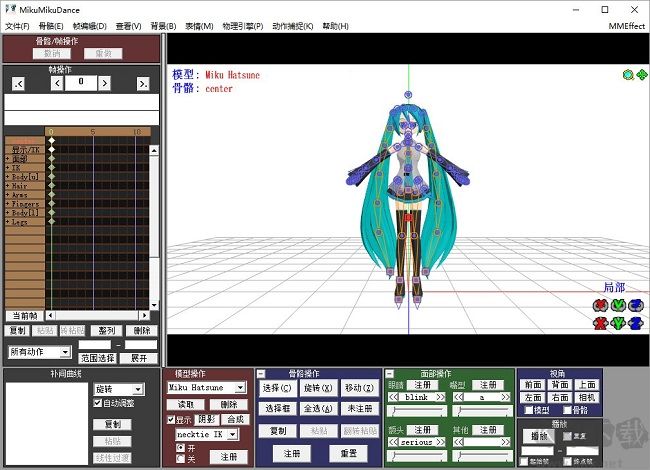Uncheck the 显示 model display checkbox
This screenshot has height=470, width=650.
point(171,419)
